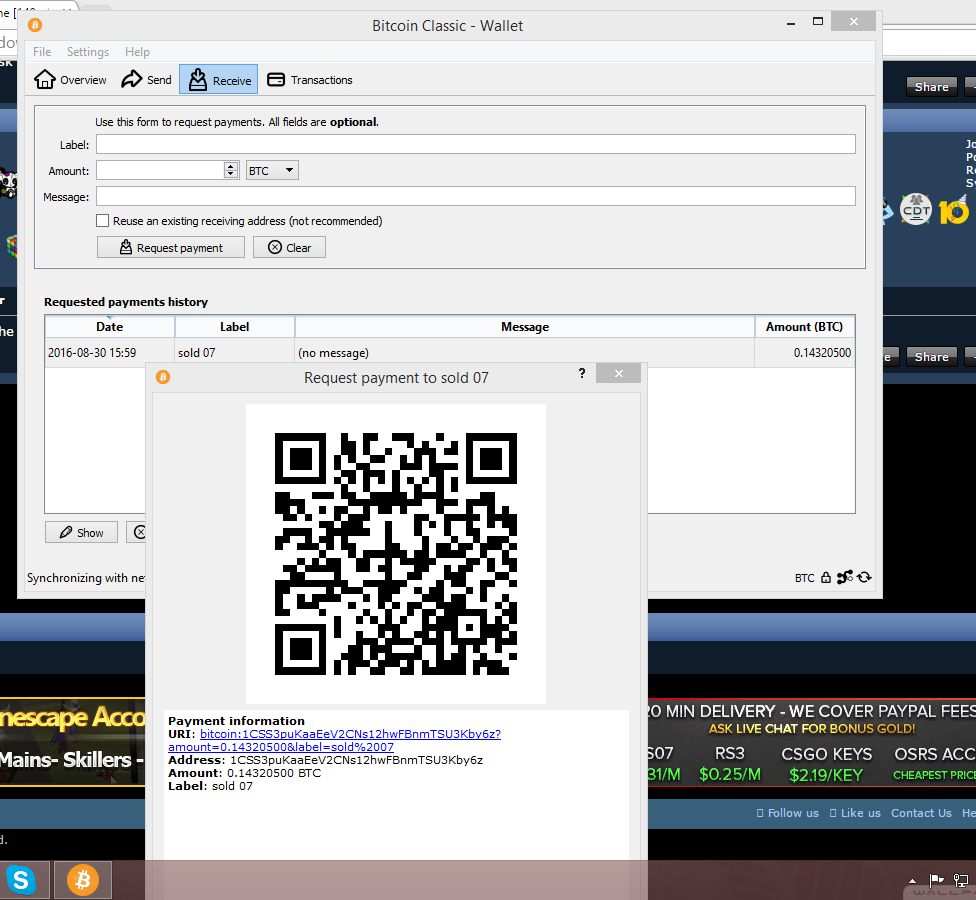
Task: Click the Action Center flag tray icon
Action: point(936,880)
